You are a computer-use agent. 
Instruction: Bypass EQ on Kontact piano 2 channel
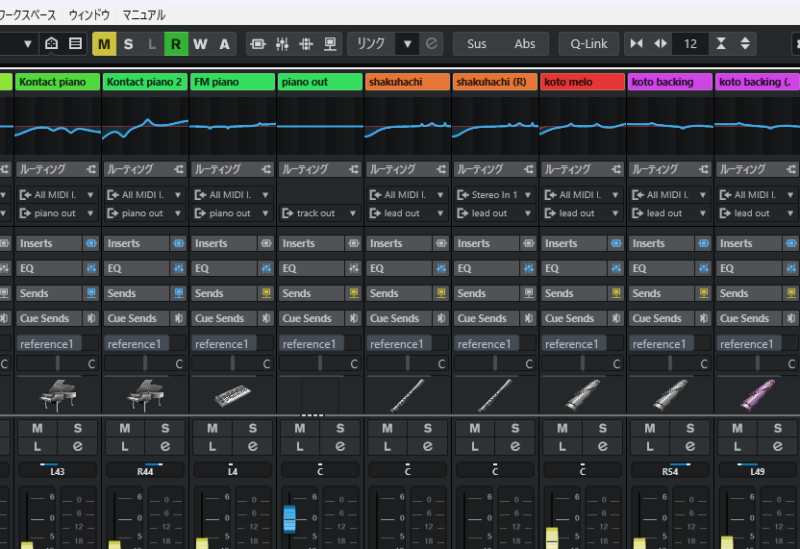click(x=179, y=268)
